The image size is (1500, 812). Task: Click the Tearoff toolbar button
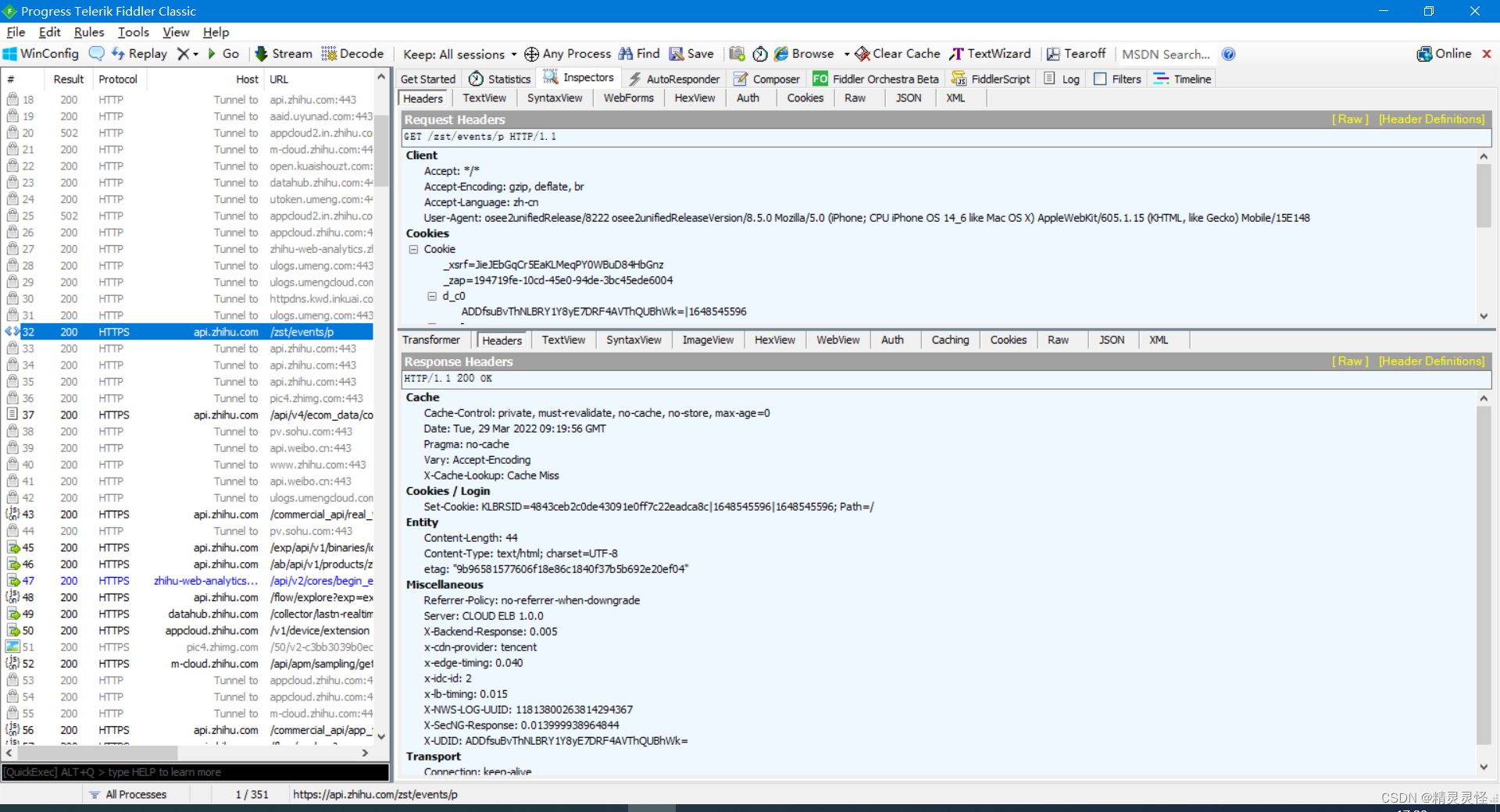1077,54
